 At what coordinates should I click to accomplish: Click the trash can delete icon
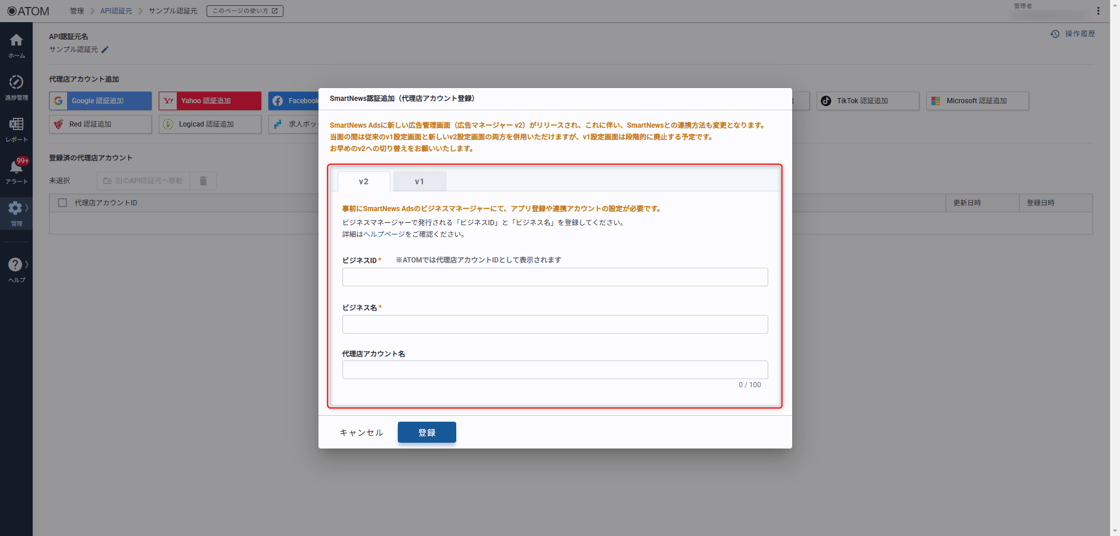coord(203,181)
